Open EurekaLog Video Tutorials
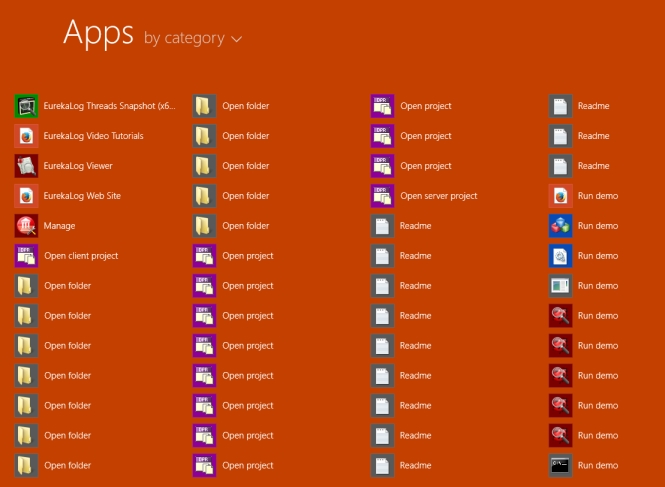This screenshot has width=665, height=487. coord(79,136)
